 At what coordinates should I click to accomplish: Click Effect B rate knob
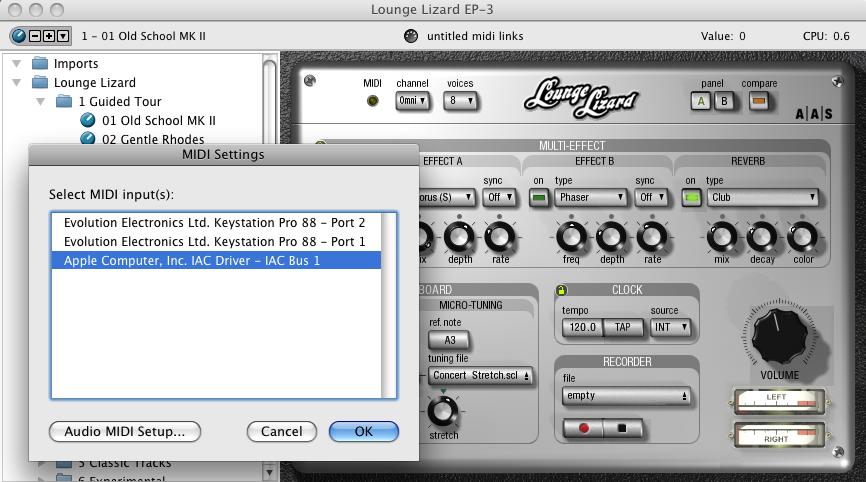[x=652, y=237]
